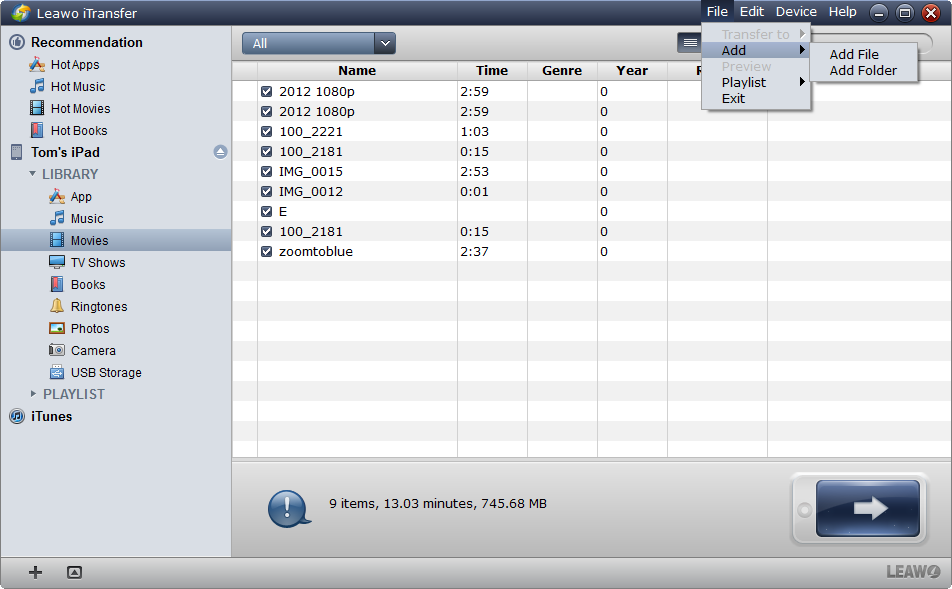
Task: Select the Recommendation heading
Action: (x=87, y=43)
